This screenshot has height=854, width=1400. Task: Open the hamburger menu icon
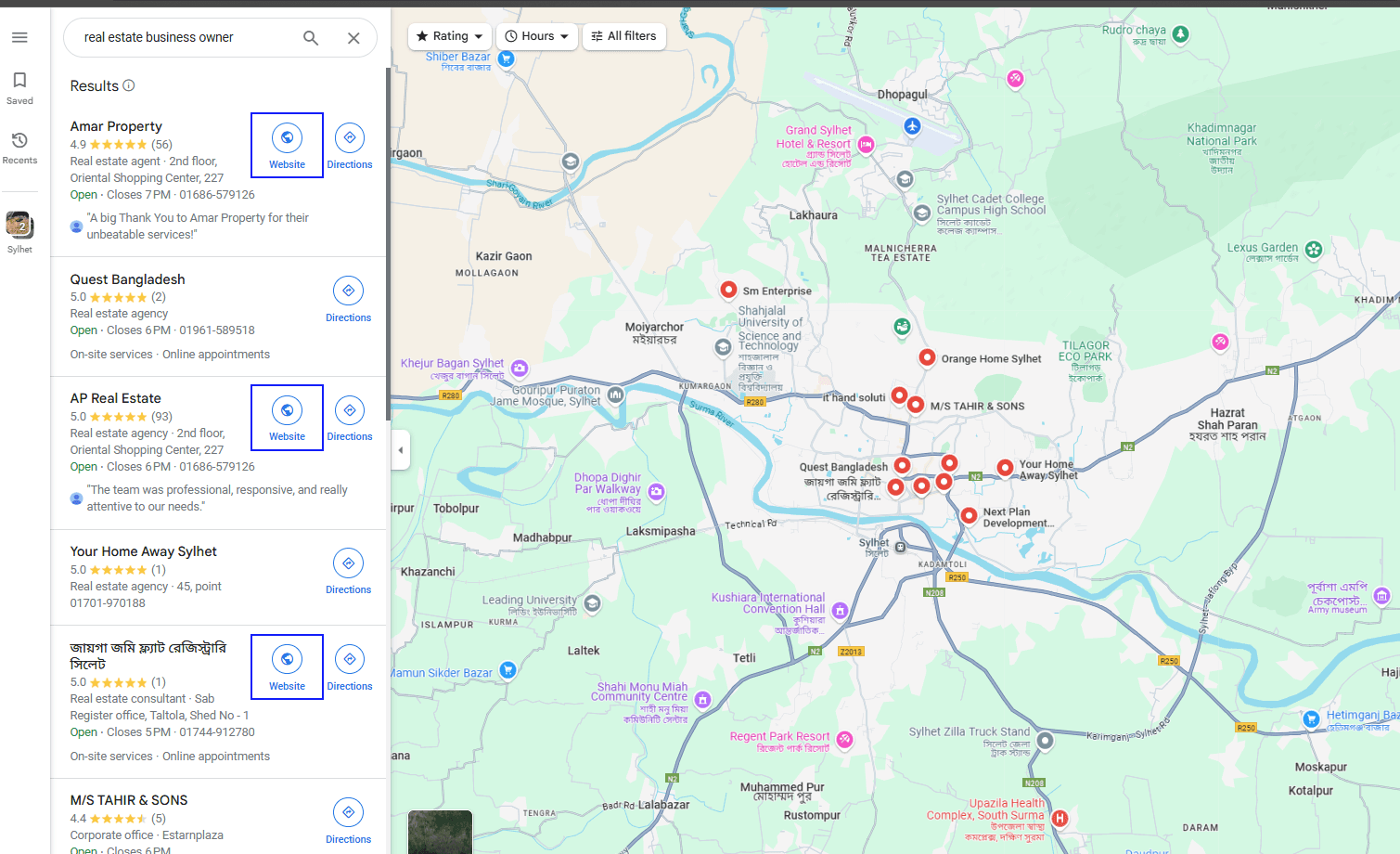pos(19,37)
